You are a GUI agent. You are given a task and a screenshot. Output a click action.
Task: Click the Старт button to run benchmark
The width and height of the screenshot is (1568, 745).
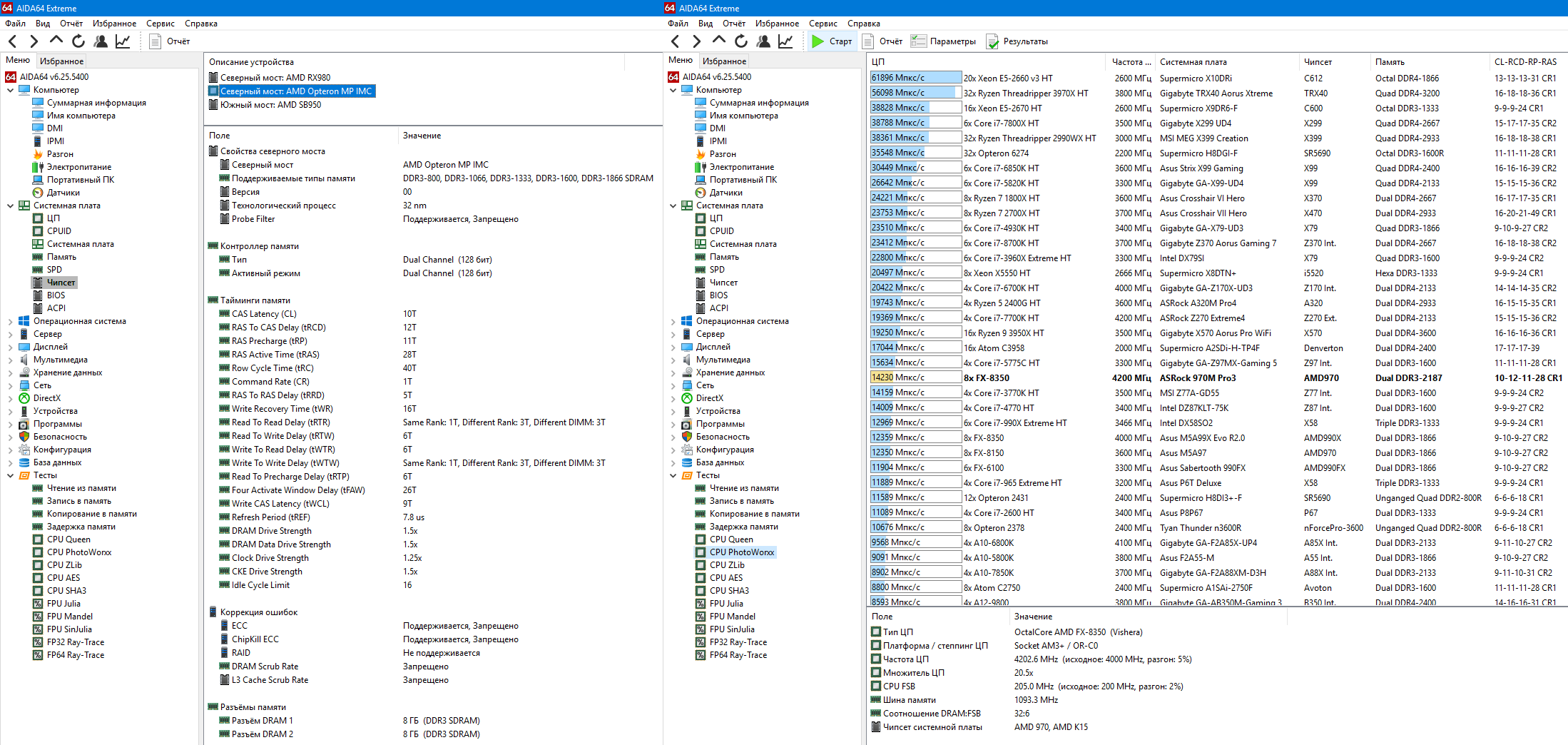click(832, 41)
